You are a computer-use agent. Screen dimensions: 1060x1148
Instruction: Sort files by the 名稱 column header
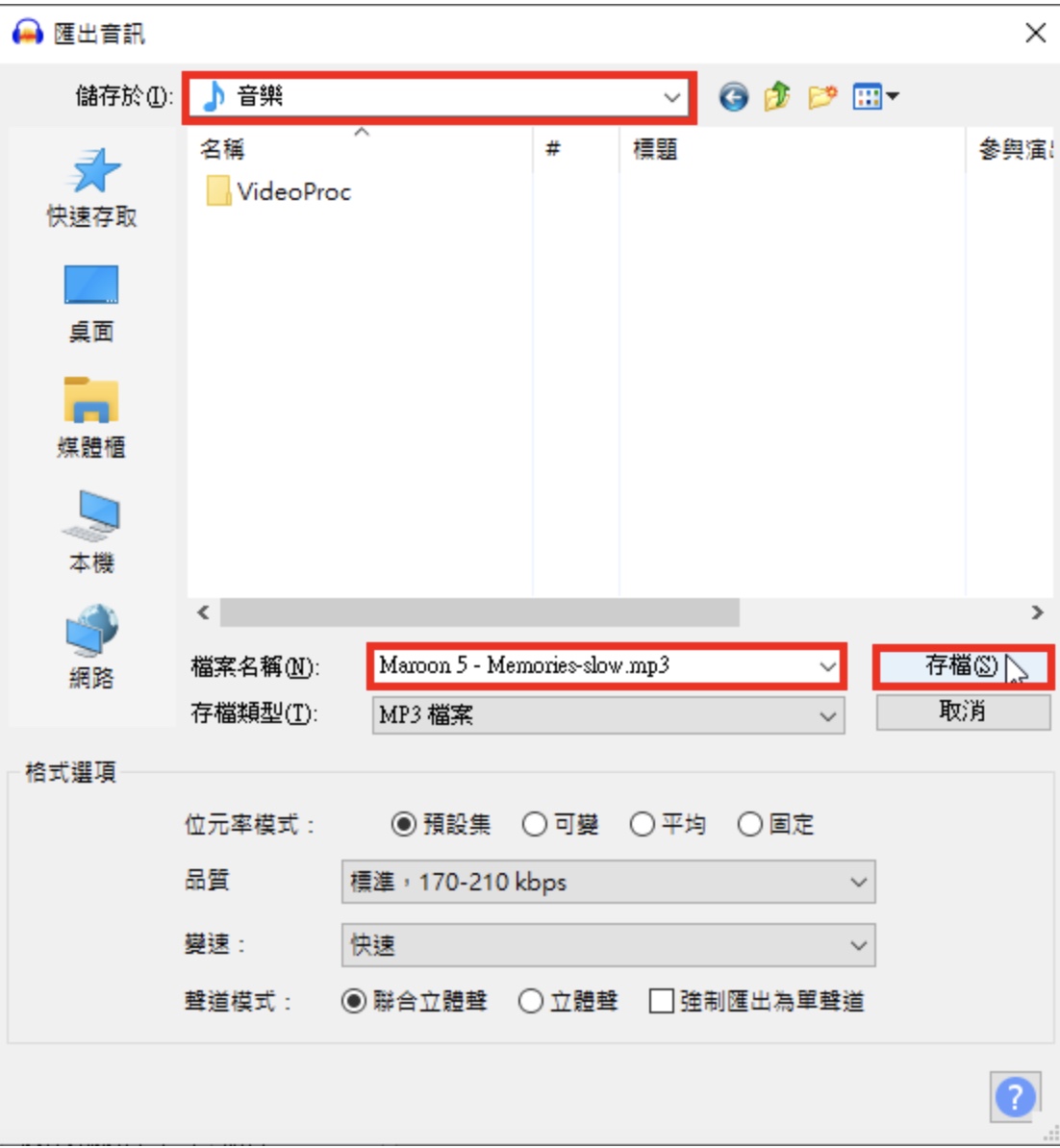(360, 150)
